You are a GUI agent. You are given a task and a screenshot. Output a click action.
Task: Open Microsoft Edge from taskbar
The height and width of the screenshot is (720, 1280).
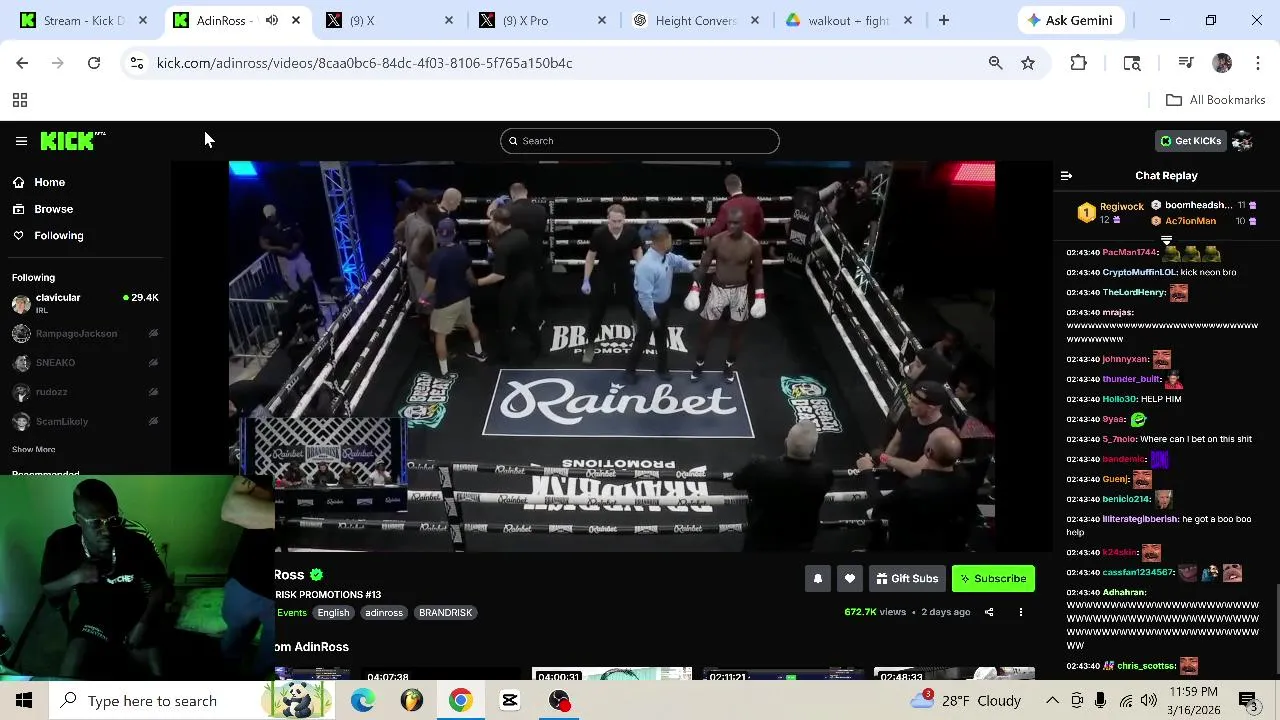[x=363, y=701]
